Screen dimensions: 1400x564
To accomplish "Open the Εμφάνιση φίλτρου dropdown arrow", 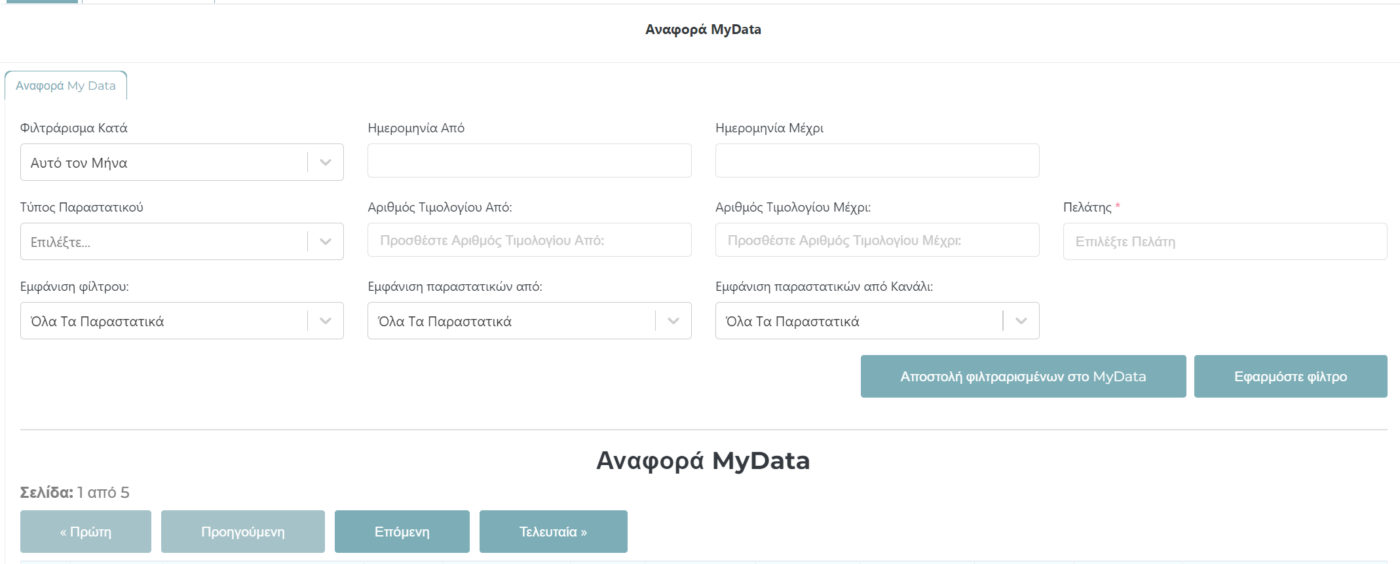I will pyautogui.click(x=325, y=321).
